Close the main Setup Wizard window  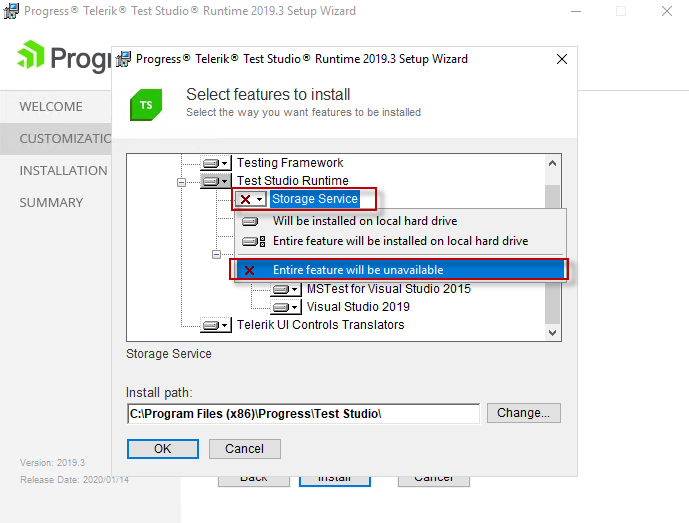point(667,11)
